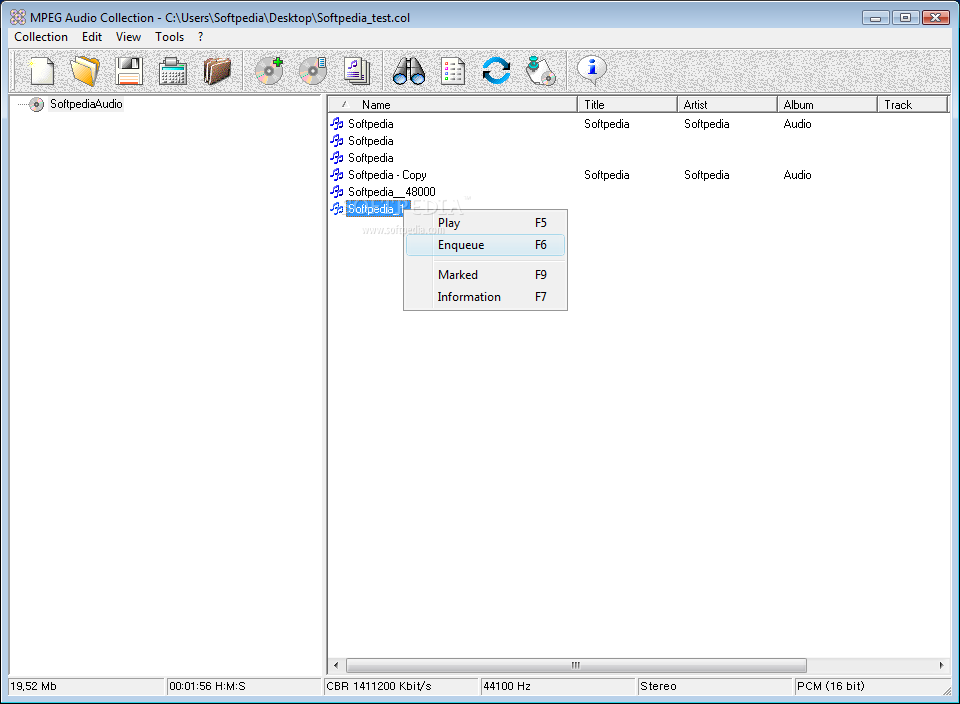Open collection with the yellow folder icon
The width and height of the screenshot is (960, 704).
click(x=85, y=71)
